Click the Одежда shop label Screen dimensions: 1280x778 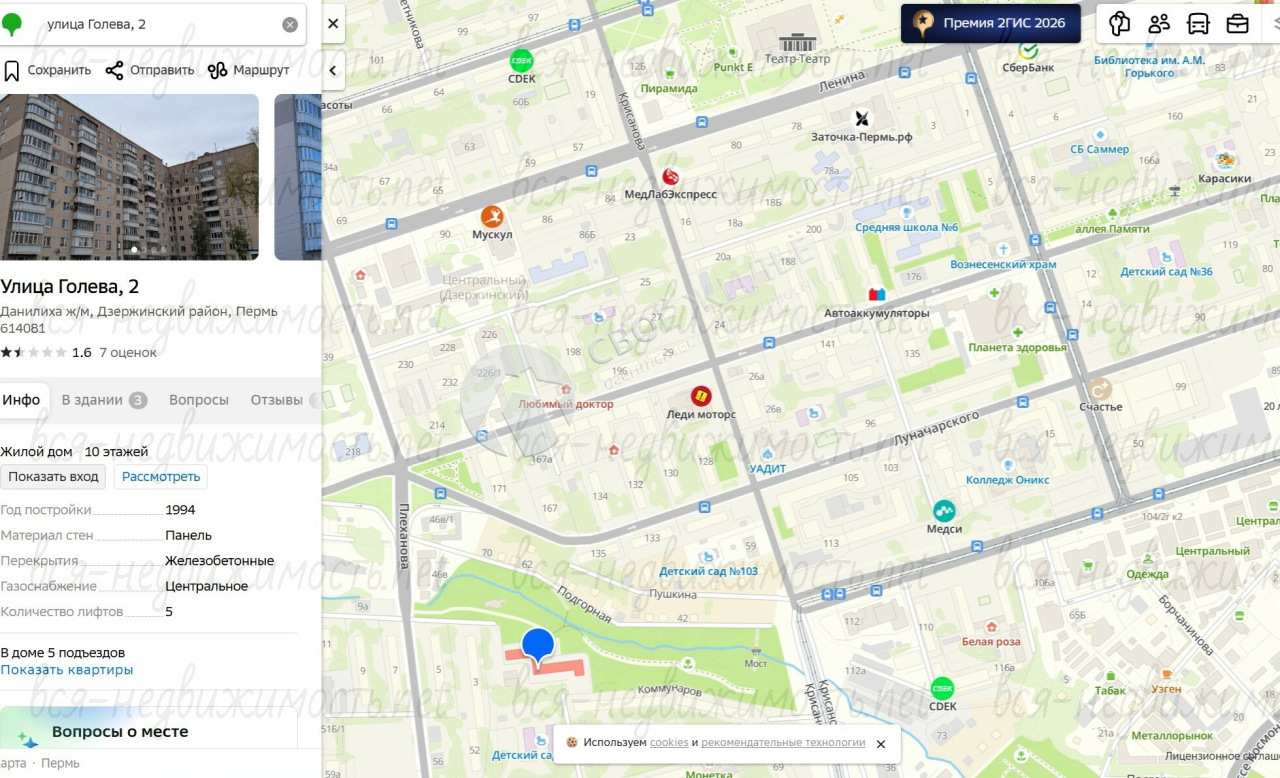tap(1147, 574)
